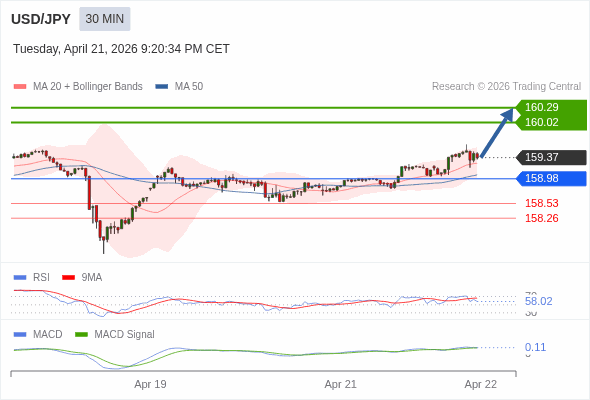The width and height of the screenshot is (590, 400).
Task: Click the MACD blue legend swatch
Action: 20,335
